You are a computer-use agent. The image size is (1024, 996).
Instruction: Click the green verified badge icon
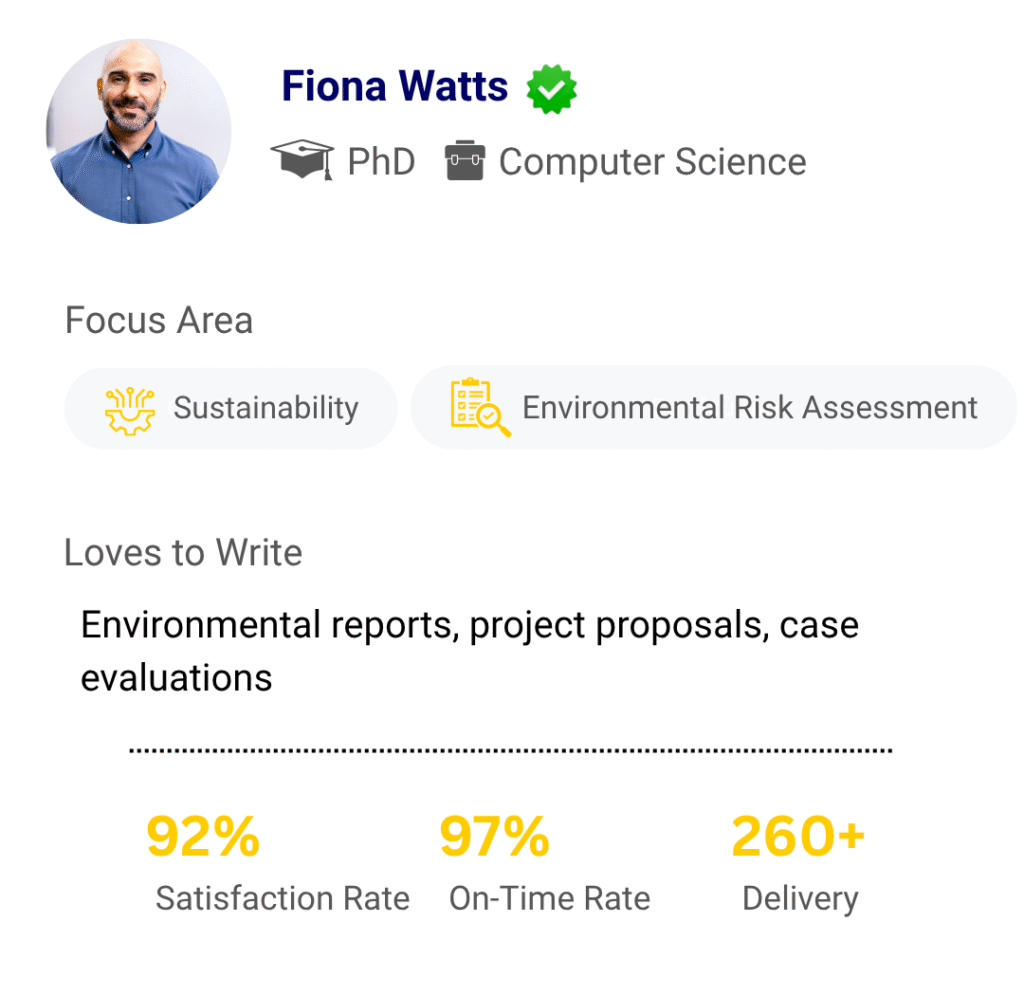pos(552,89)
